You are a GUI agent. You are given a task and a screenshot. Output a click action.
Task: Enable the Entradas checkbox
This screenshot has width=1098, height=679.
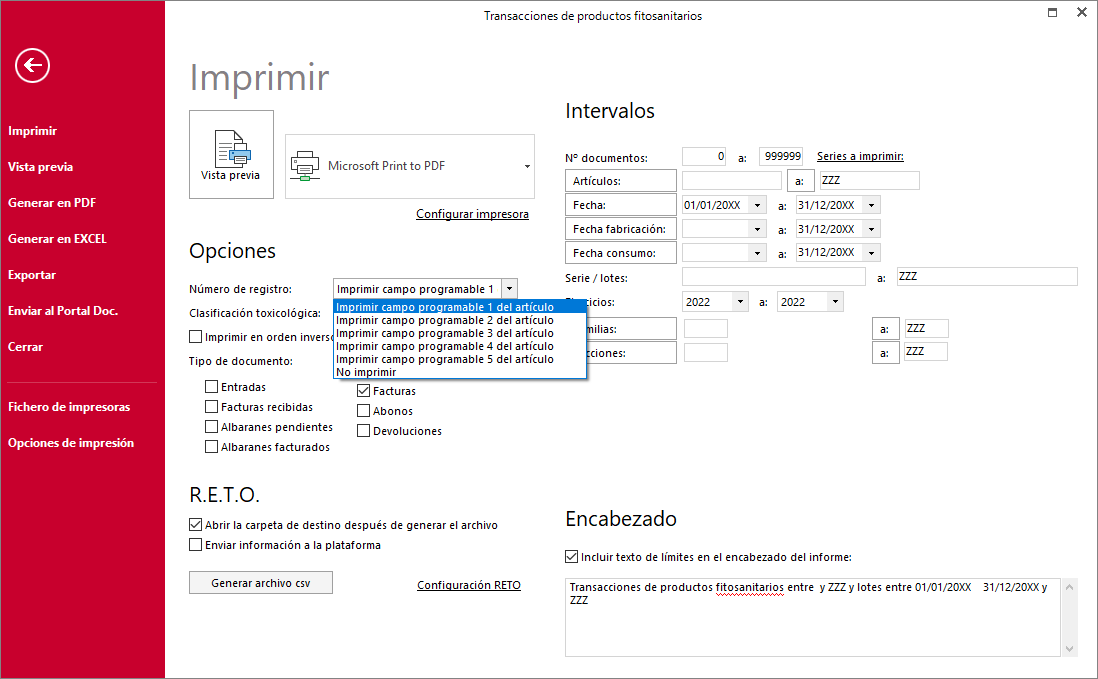211,386
